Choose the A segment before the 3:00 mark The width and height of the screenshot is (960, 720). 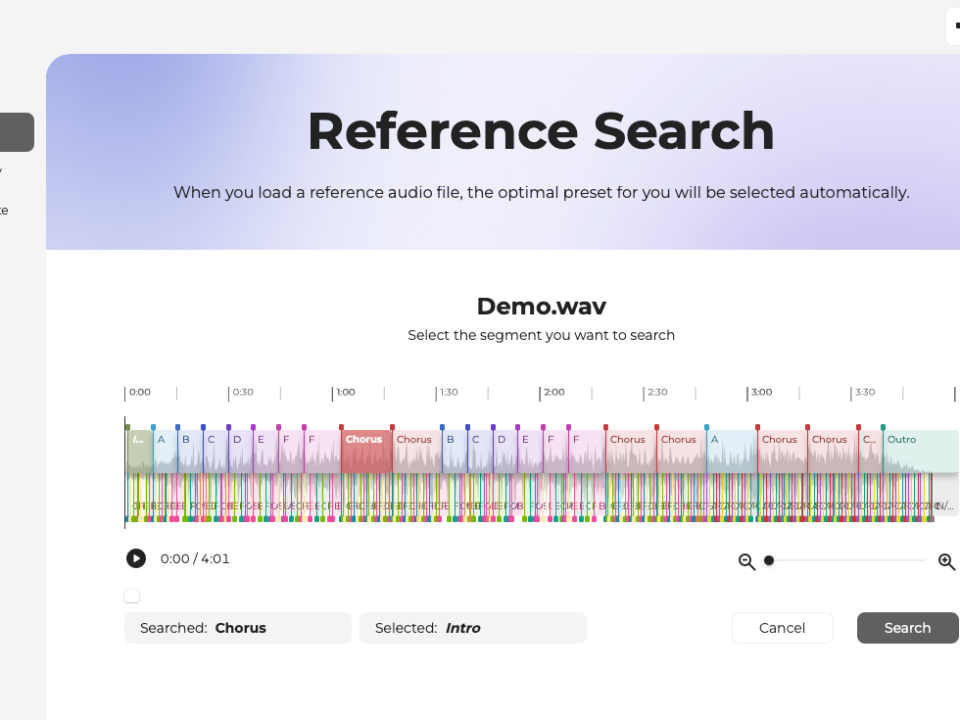point(731,451)
